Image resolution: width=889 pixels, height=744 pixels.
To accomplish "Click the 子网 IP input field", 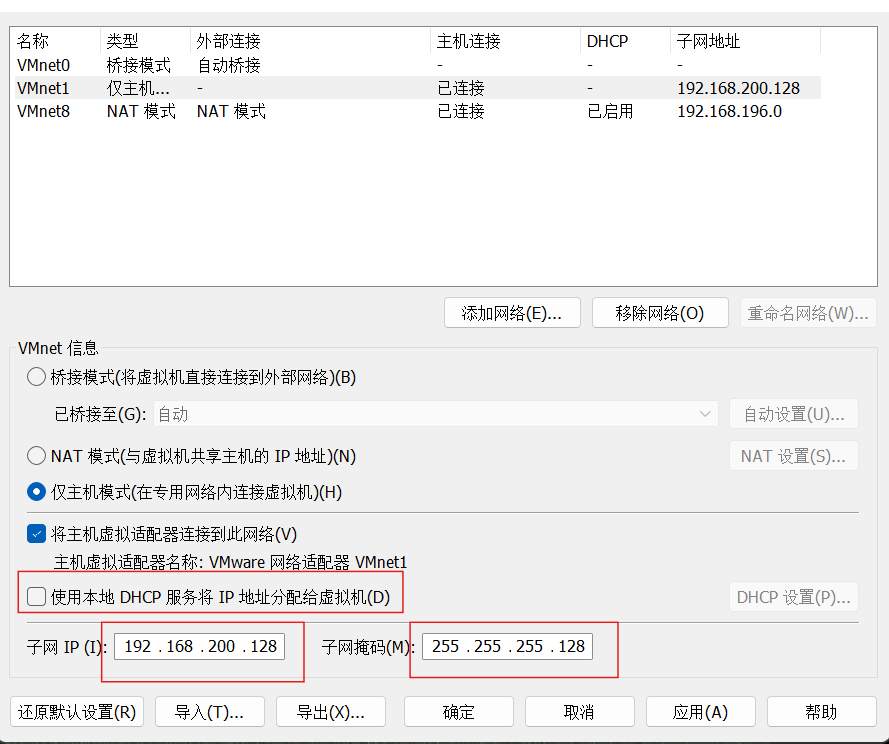I will coord(200,646).
